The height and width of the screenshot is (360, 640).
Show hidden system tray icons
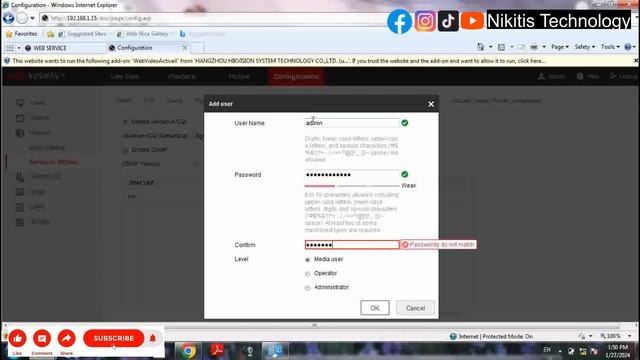tap(560, 351)
